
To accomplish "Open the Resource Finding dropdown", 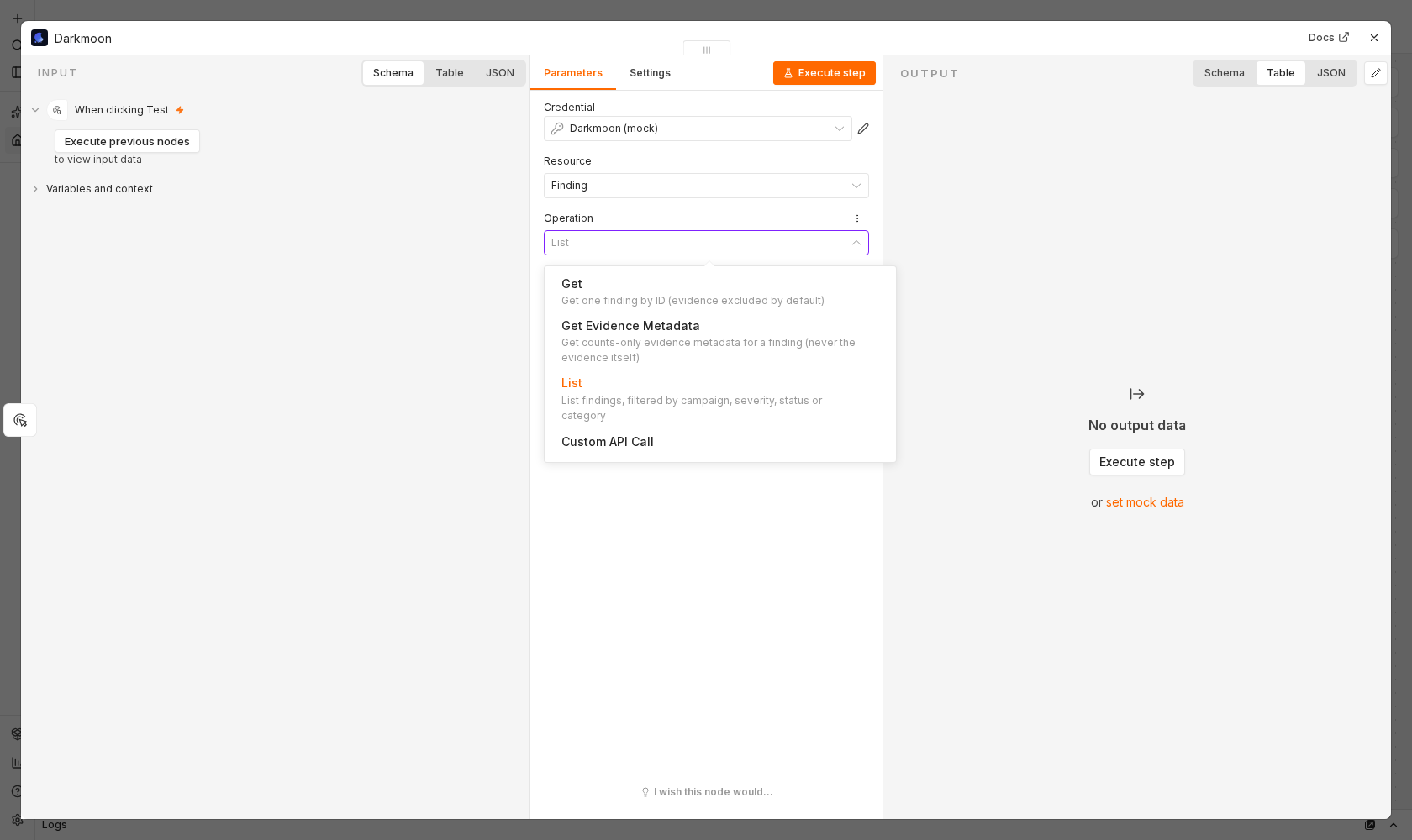I will tap(706, 186).
